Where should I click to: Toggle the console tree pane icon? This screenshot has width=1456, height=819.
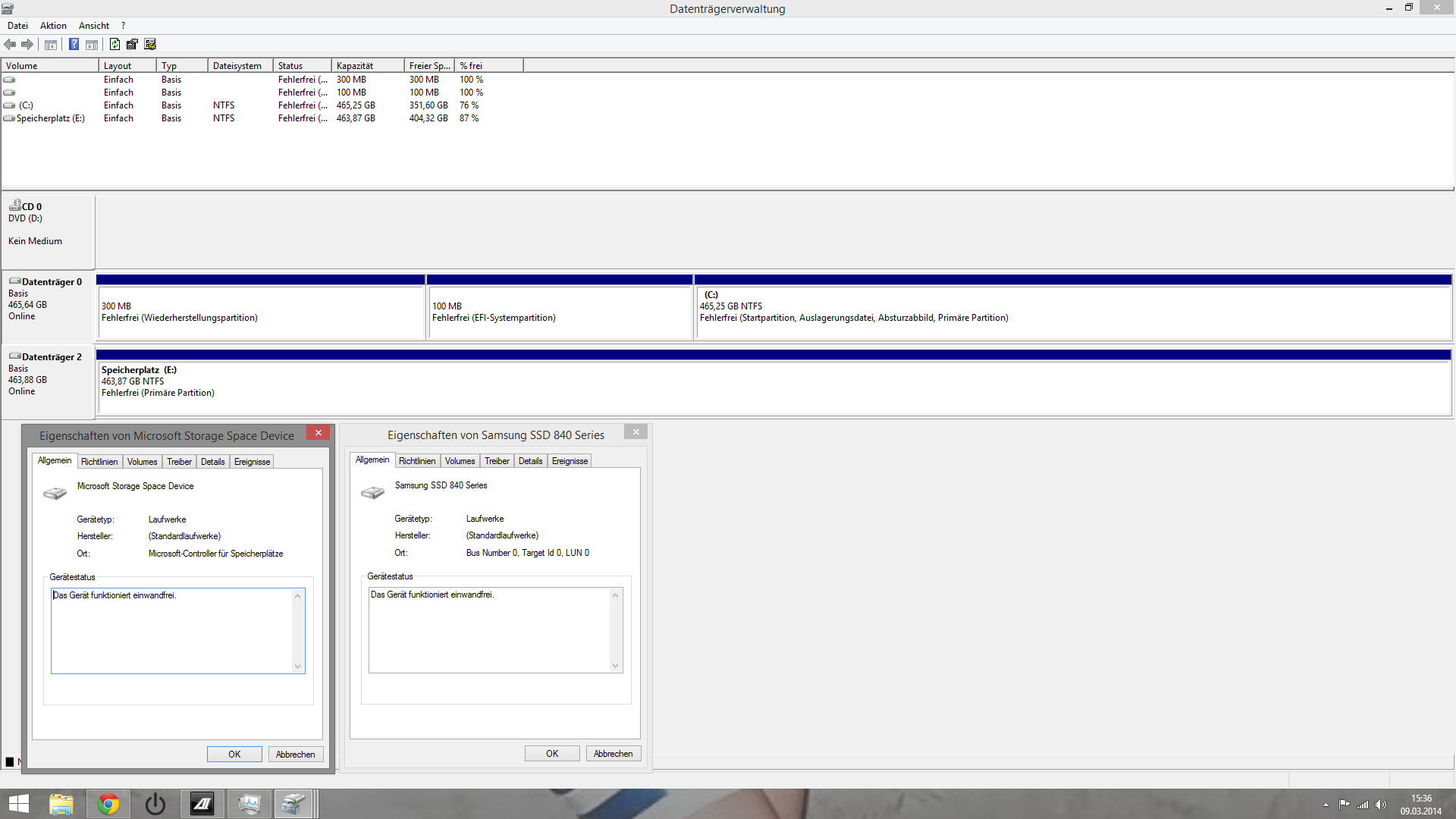(51, 45)
